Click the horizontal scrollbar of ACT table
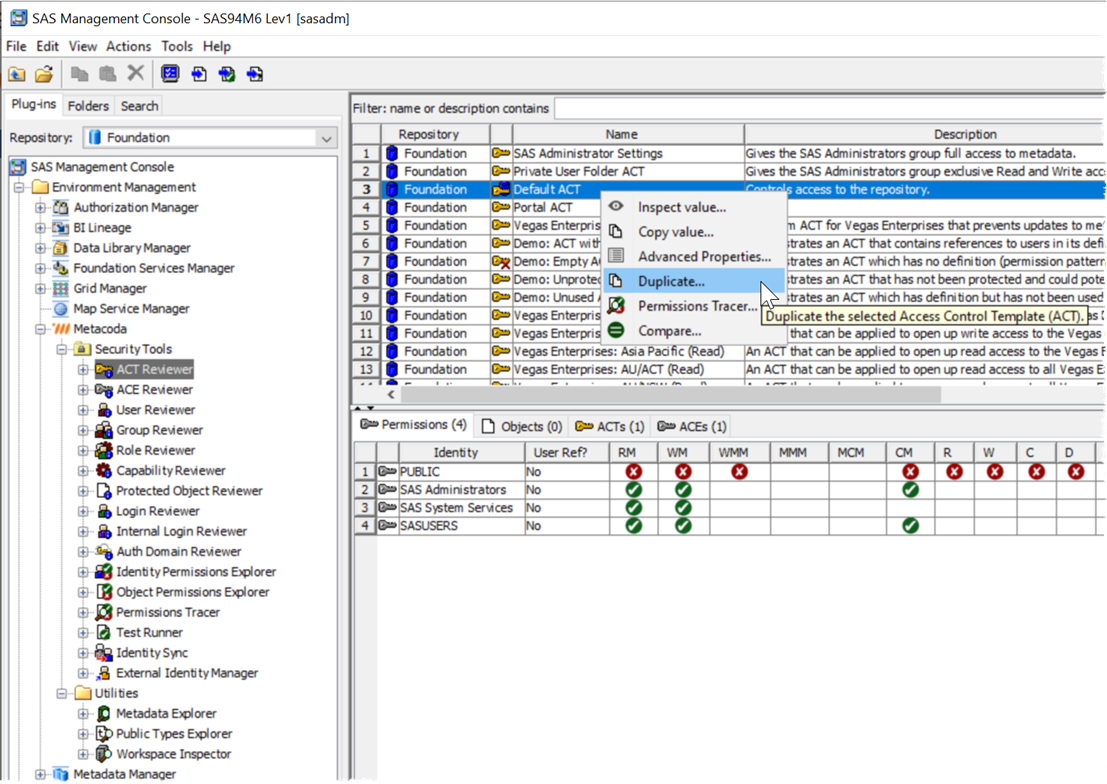This screenshot has height=784, width=1107. [x=671, y=395]
